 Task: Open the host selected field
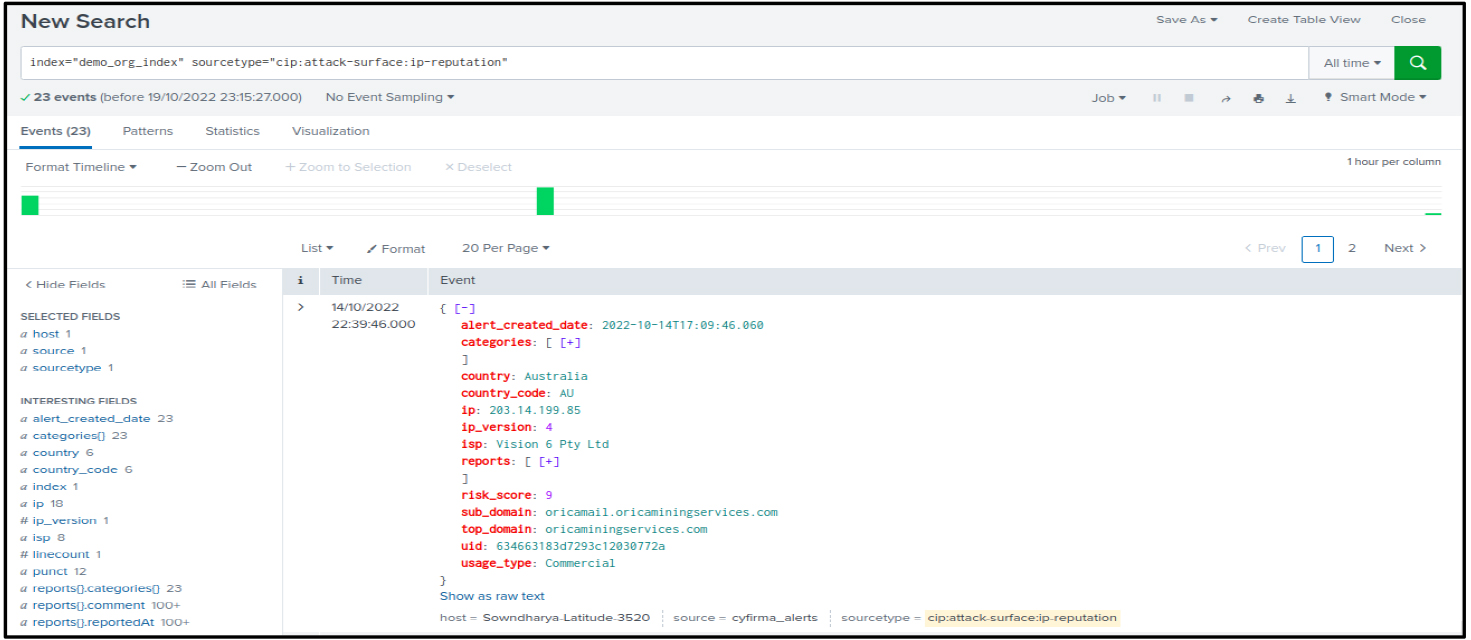(x=45, y=334)
